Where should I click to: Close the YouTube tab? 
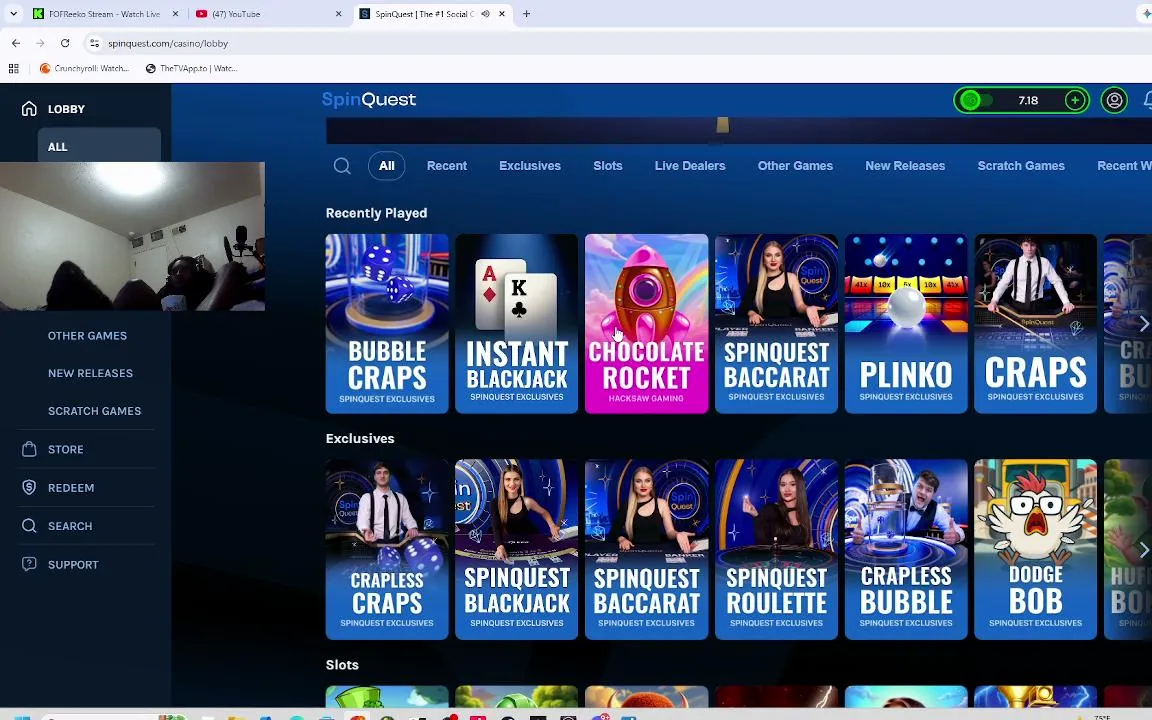pyautogui.click(x=338, y=14)
